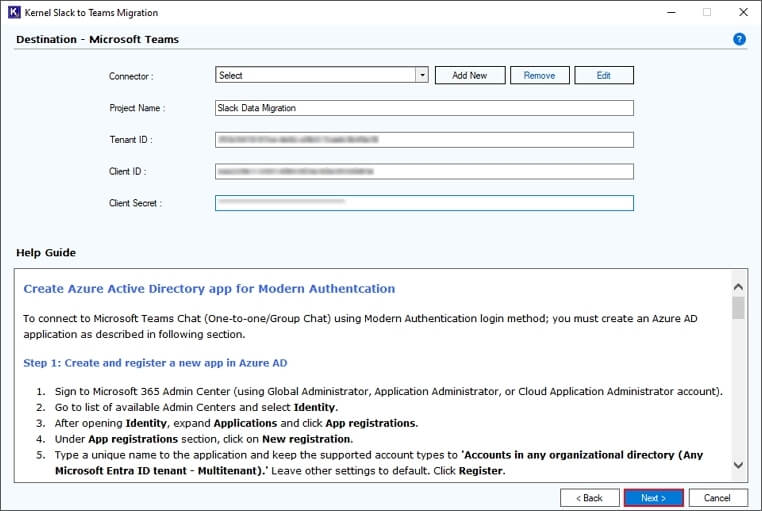The image size is (762, 511).
Task: Click step 5 'Type a unique name to the application' text
Action: click(x=379, y=463)
